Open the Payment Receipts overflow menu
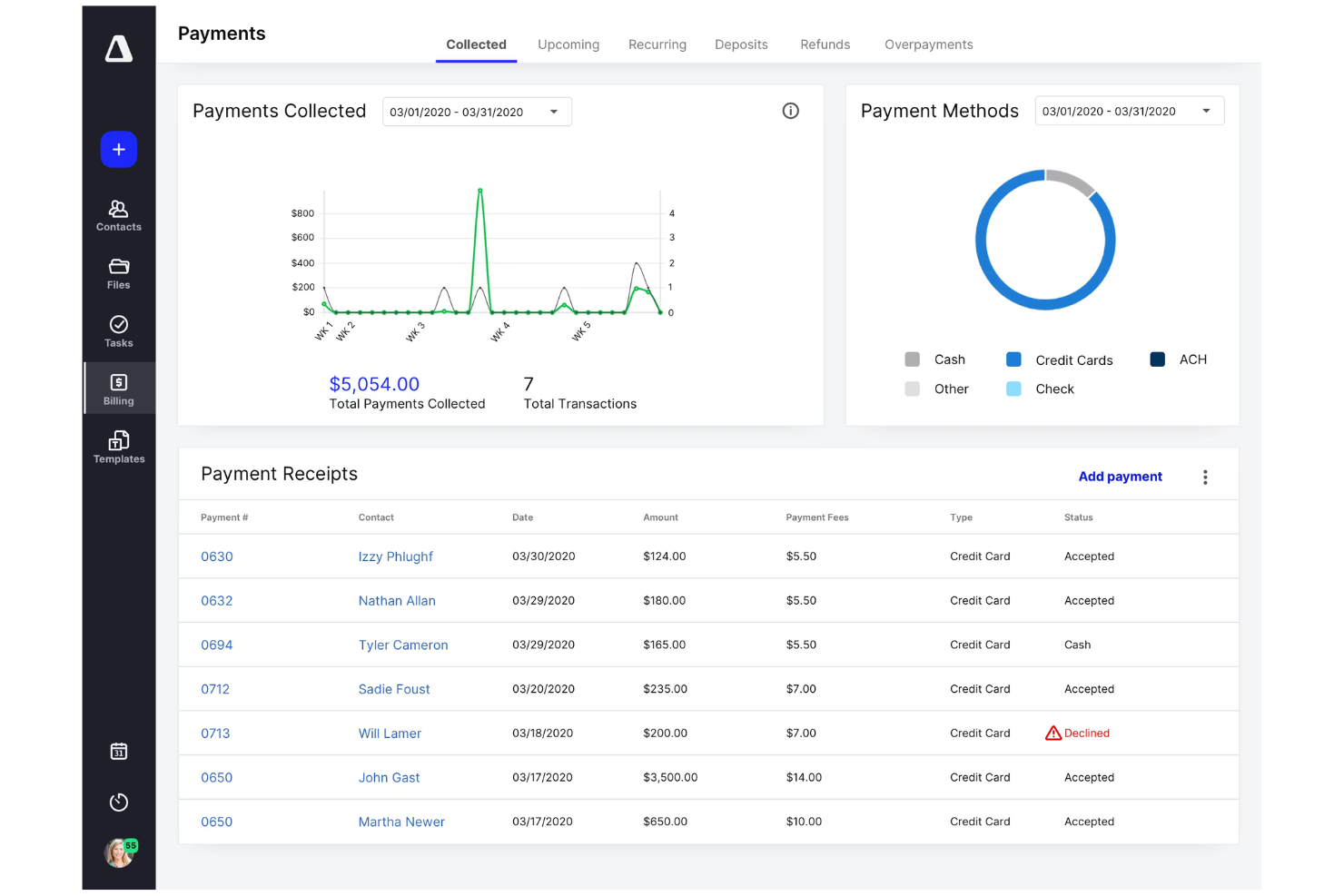Screen dimensions: 1344x896 [x=1205, y=476]
